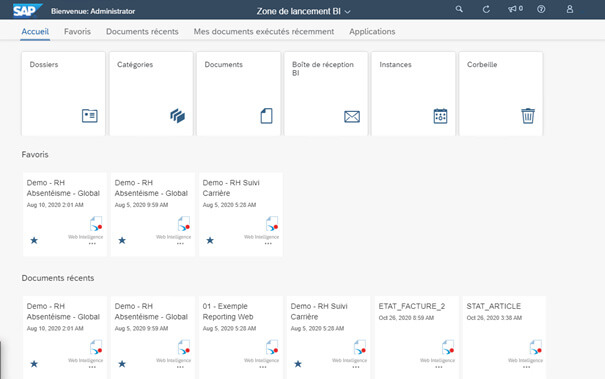This screenshot has width=605, height=379.
Task: Open the help question mark icon
Action: 541,9
